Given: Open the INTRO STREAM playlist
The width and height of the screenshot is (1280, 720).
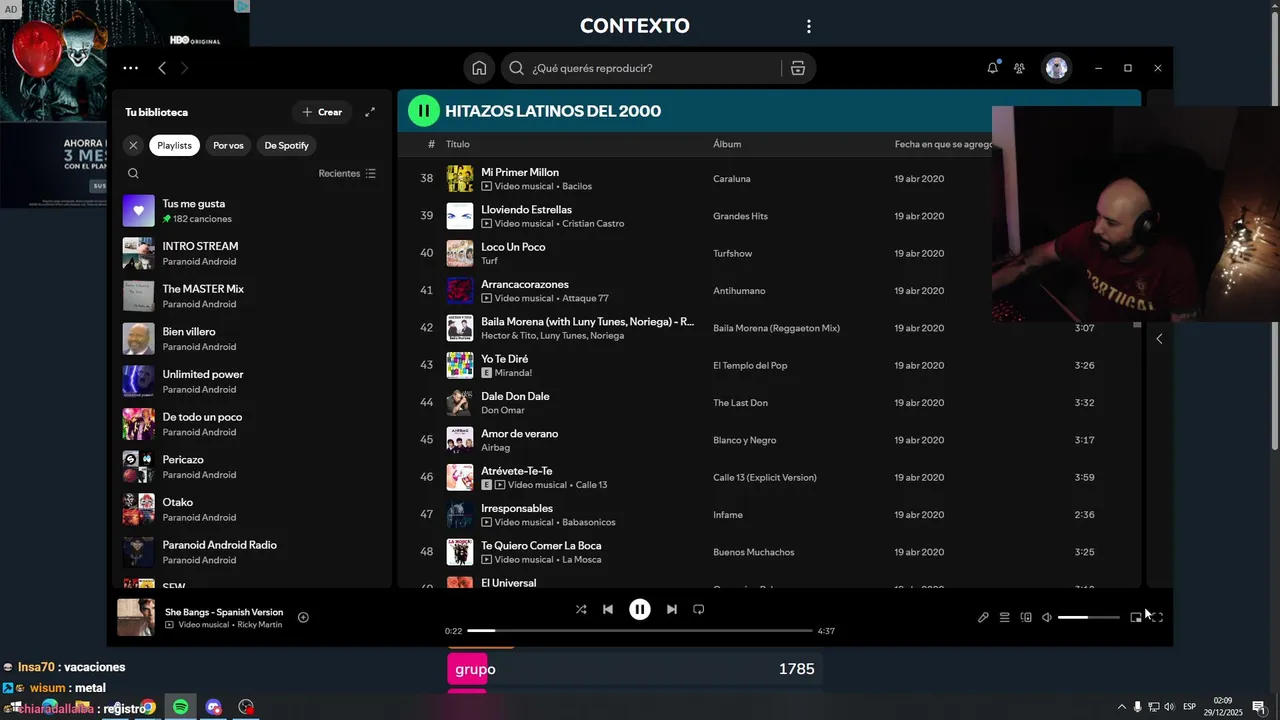Looking at the screenshot, I should 252,253.
